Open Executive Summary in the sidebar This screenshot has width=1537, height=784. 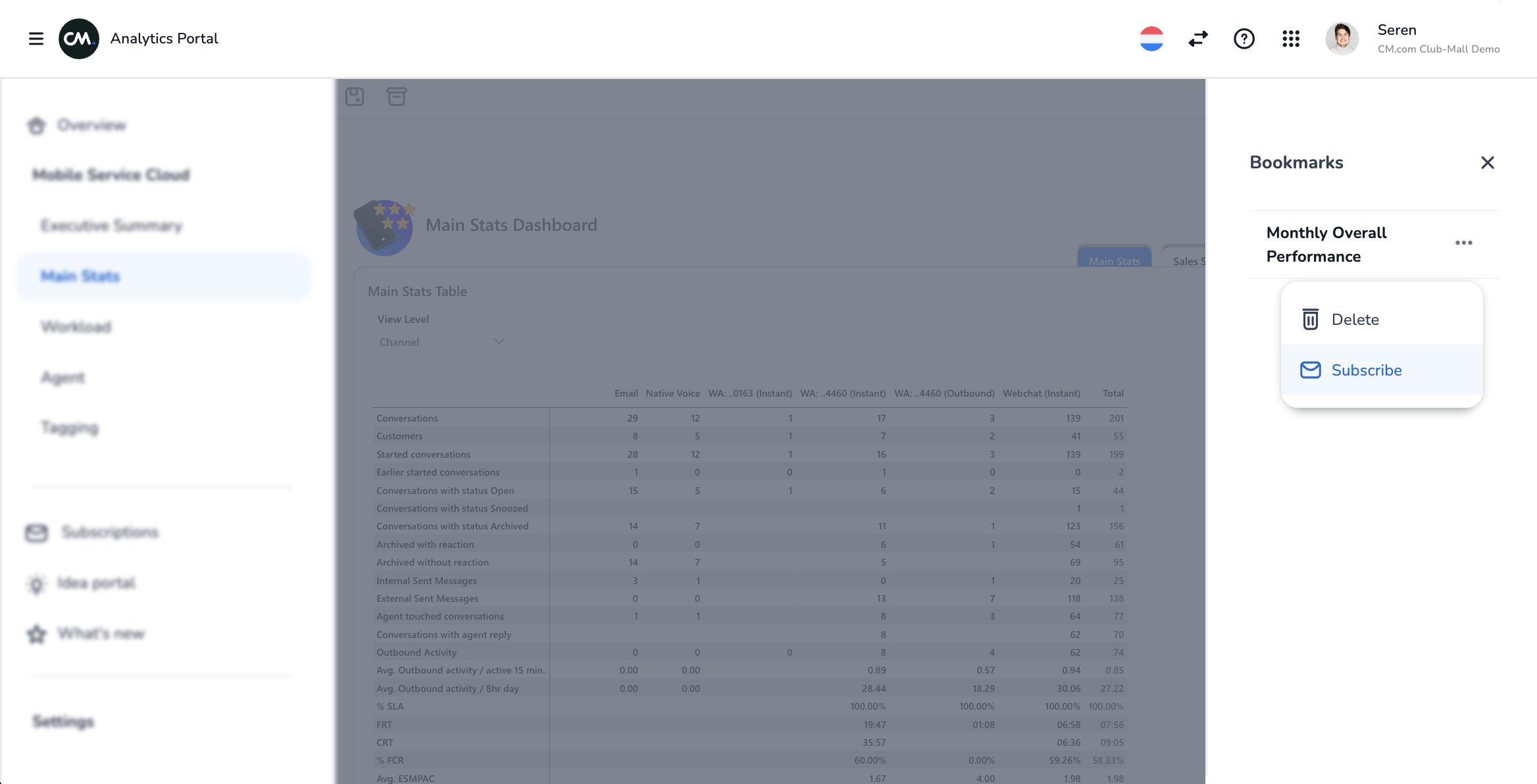click(111, 226)
